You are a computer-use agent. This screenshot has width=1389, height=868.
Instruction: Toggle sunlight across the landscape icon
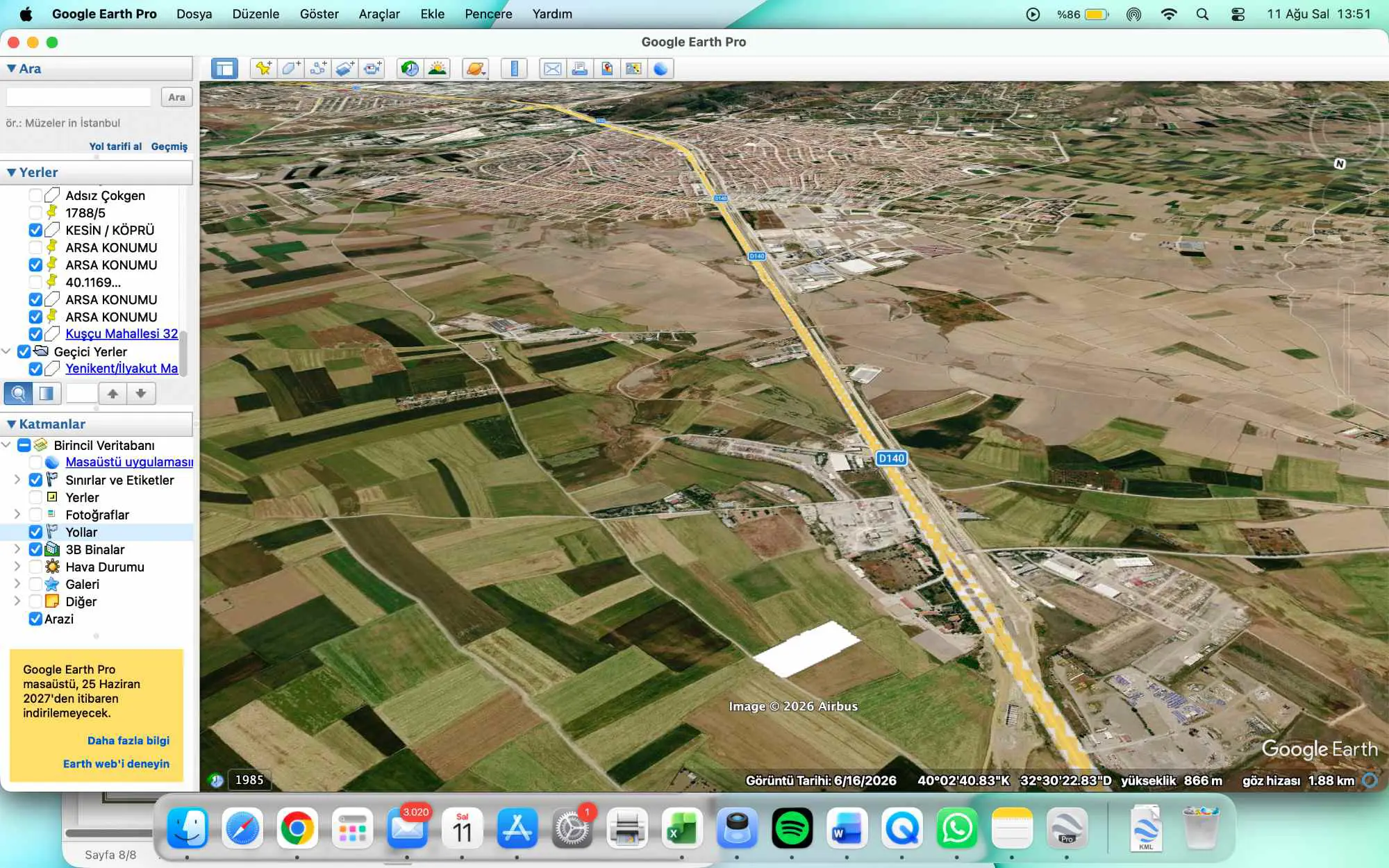(x=438, y=68)
